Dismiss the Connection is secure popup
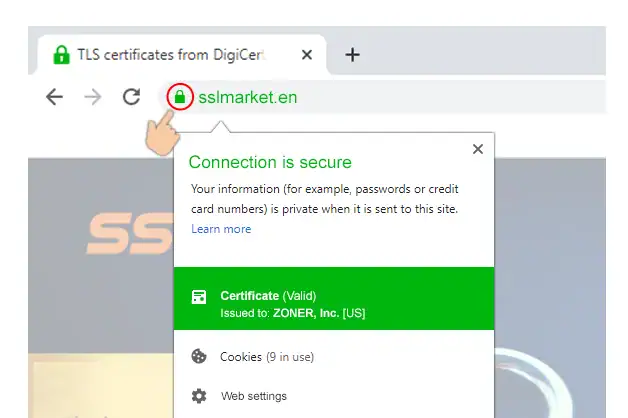Image resolution: width=628 pixels, height=418 pixels. click(477, 149)
